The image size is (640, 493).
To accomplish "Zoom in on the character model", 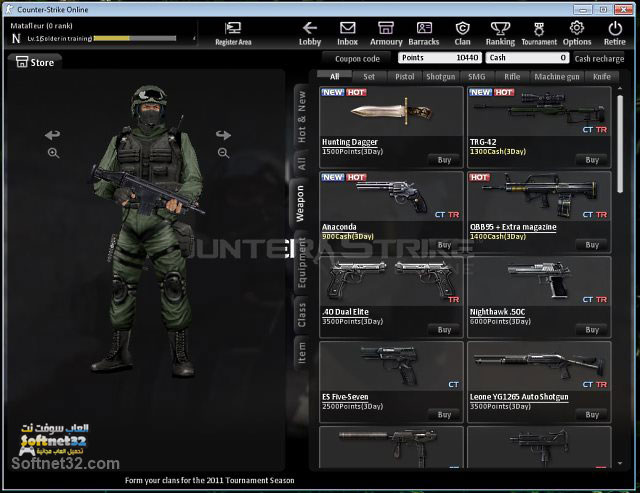I will [x=53, y=153].
